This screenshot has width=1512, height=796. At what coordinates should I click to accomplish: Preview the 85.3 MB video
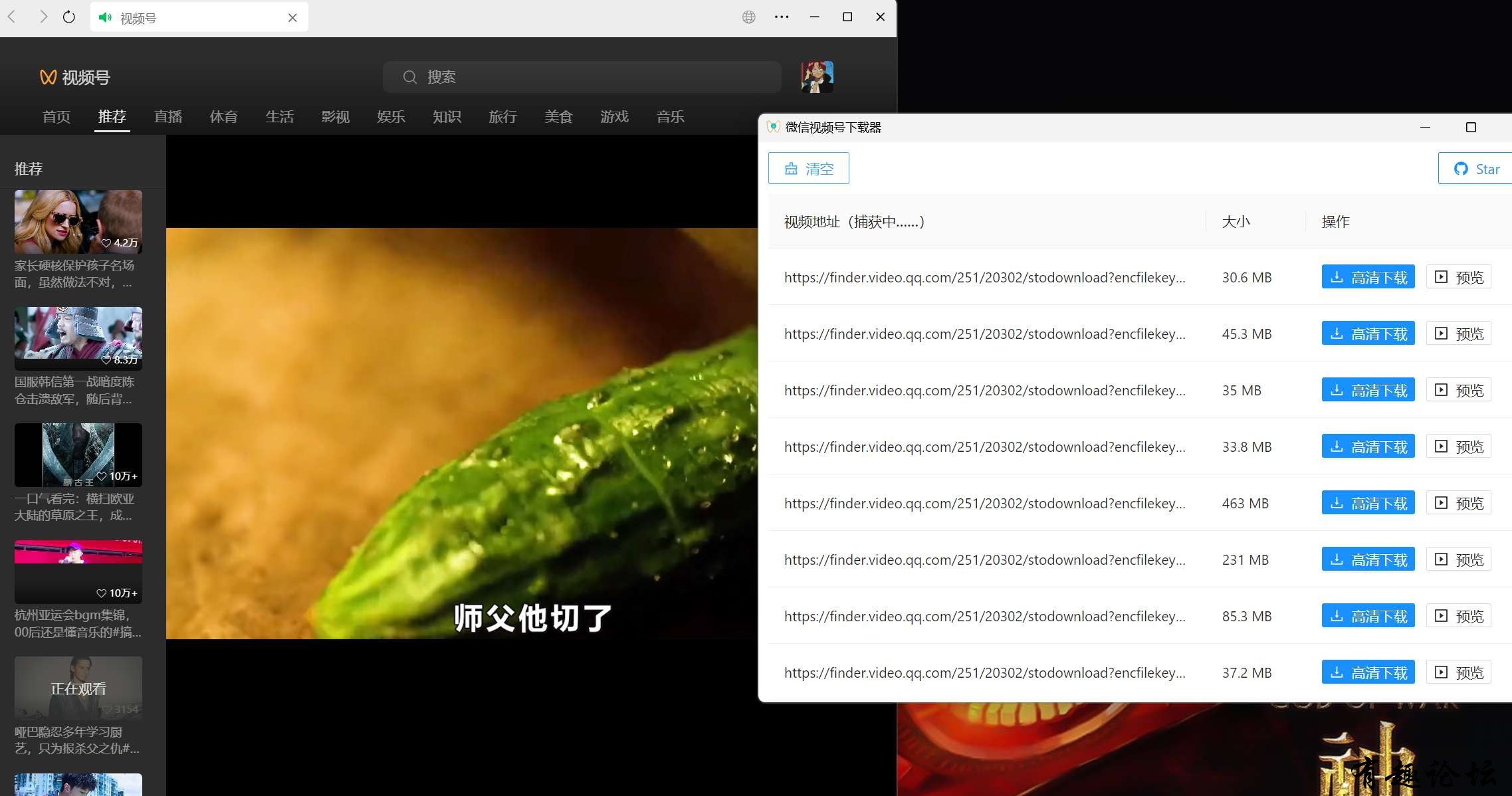[x=1459, y=616]
